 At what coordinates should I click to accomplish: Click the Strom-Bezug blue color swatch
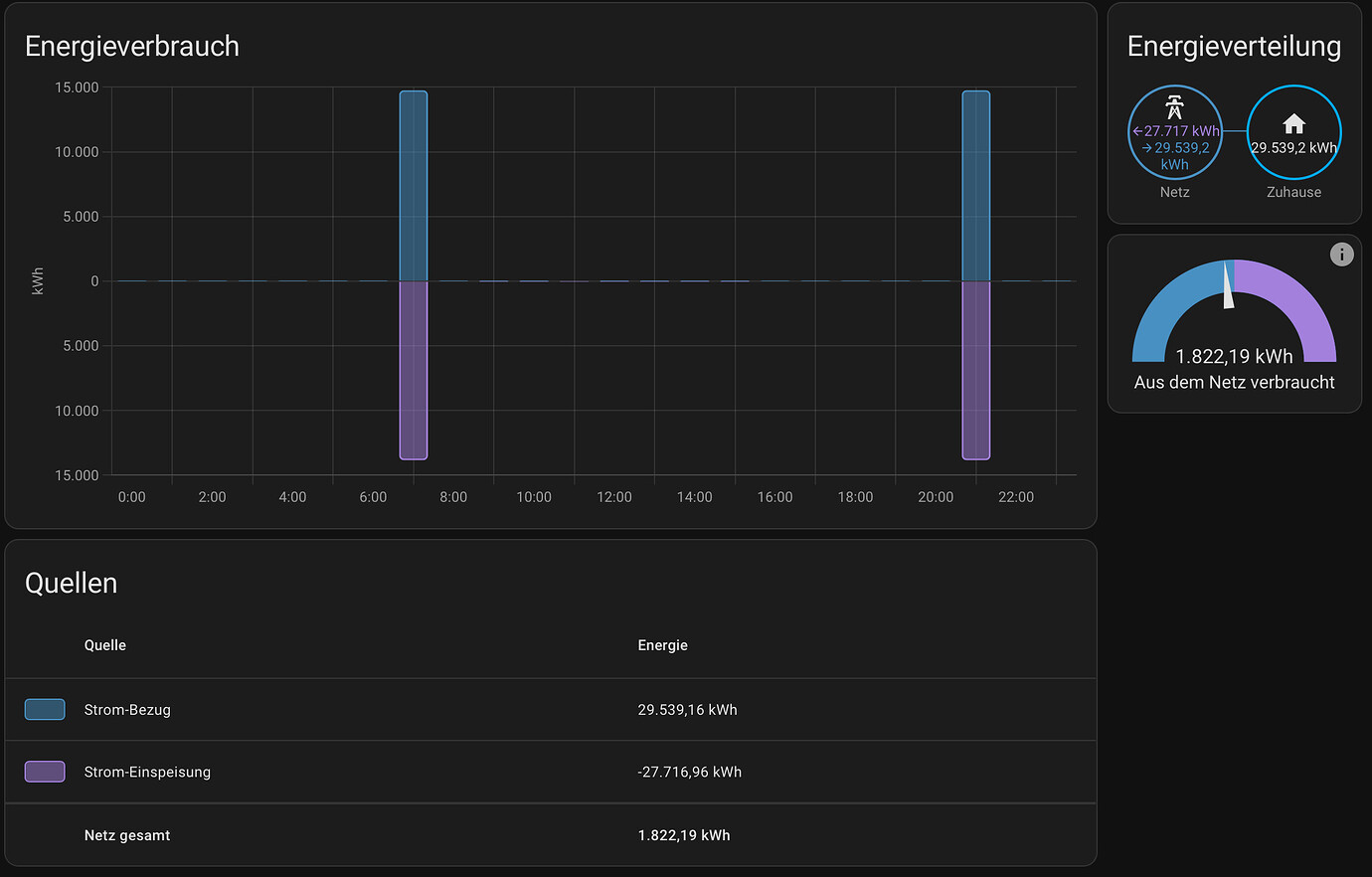click(x=45, y=709)
